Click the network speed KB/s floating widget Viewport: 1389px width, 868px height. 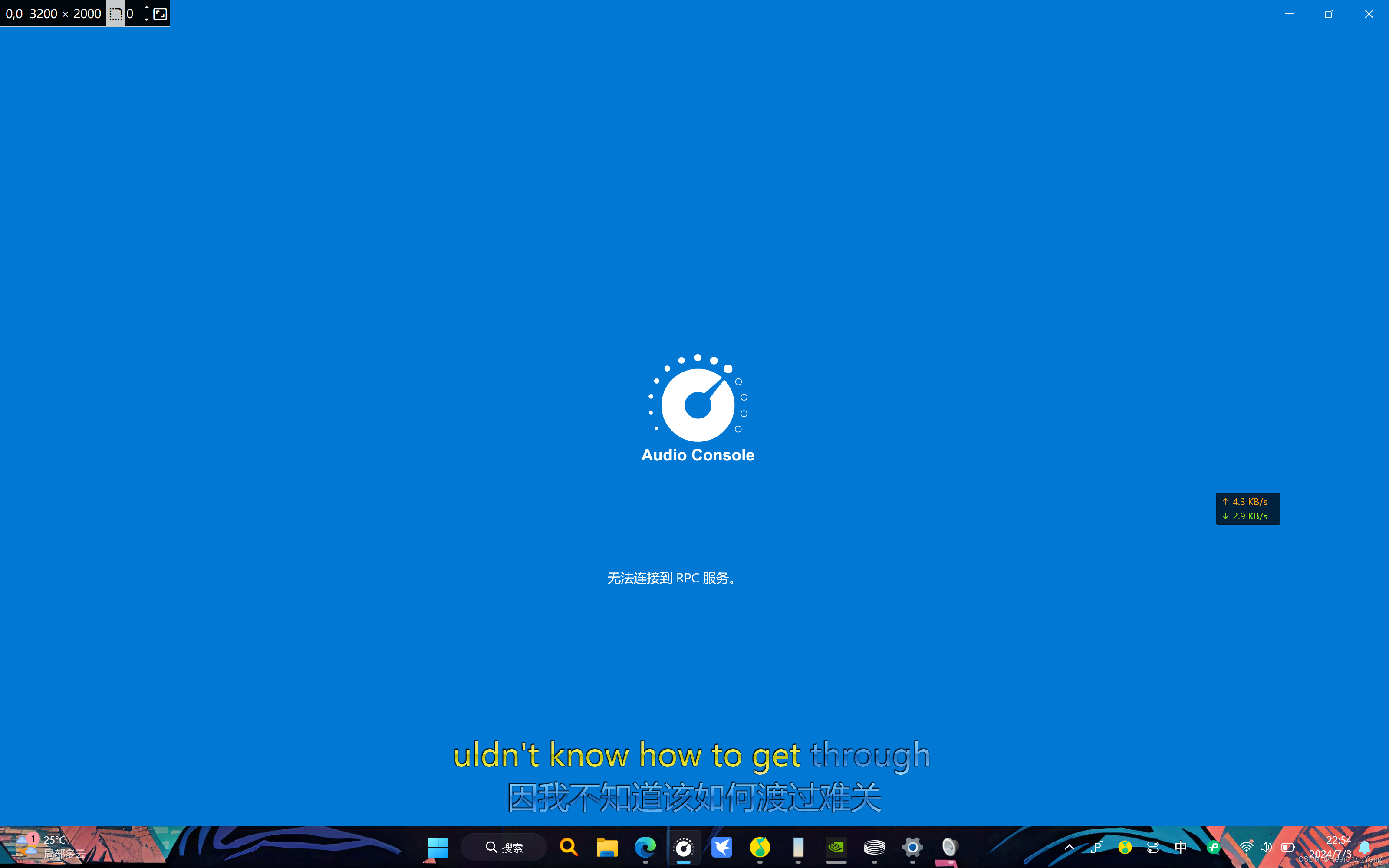[x=1248, y=509]
